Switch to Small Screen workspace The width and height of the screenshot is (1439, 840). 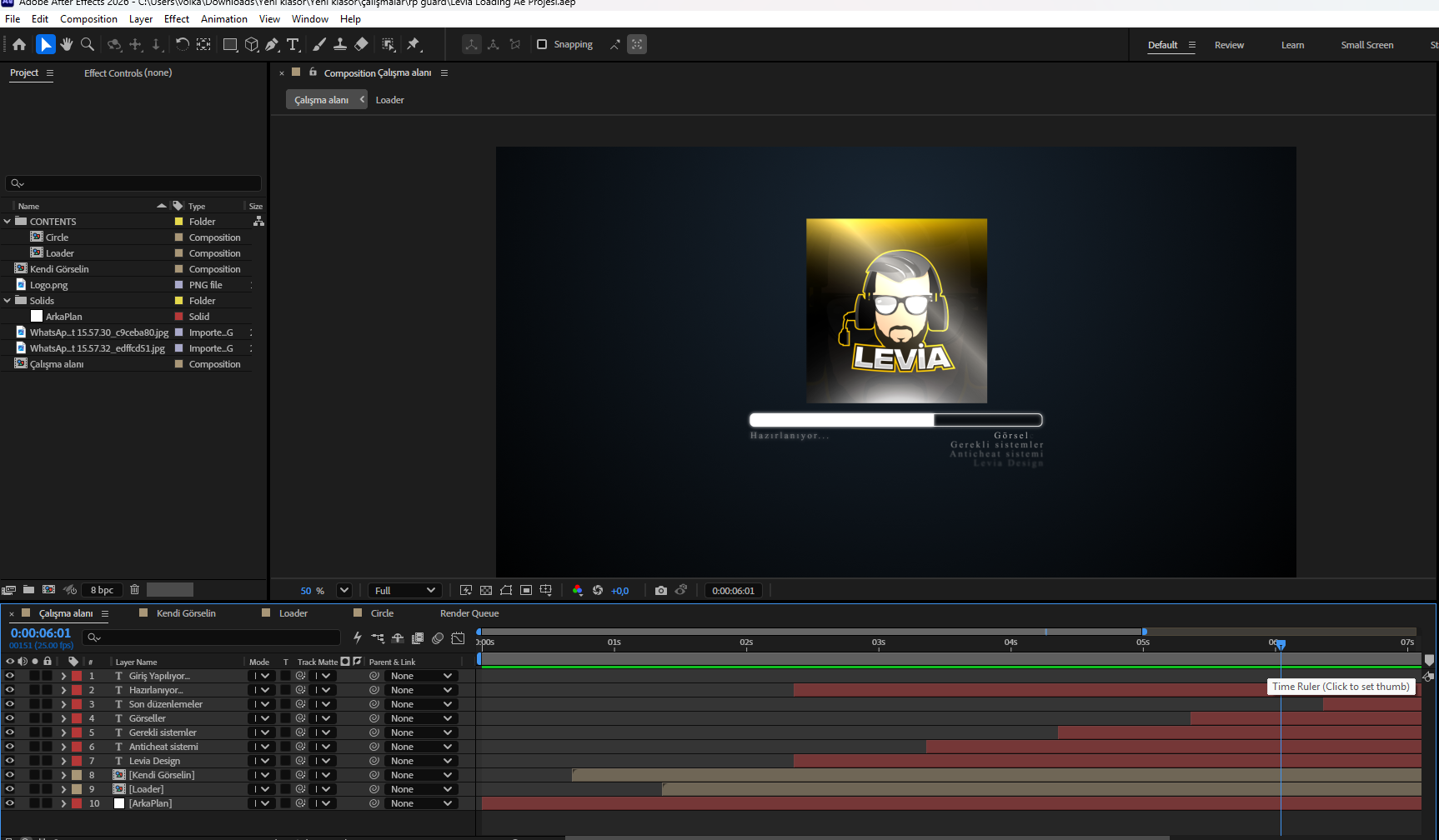coord(1366,45)
